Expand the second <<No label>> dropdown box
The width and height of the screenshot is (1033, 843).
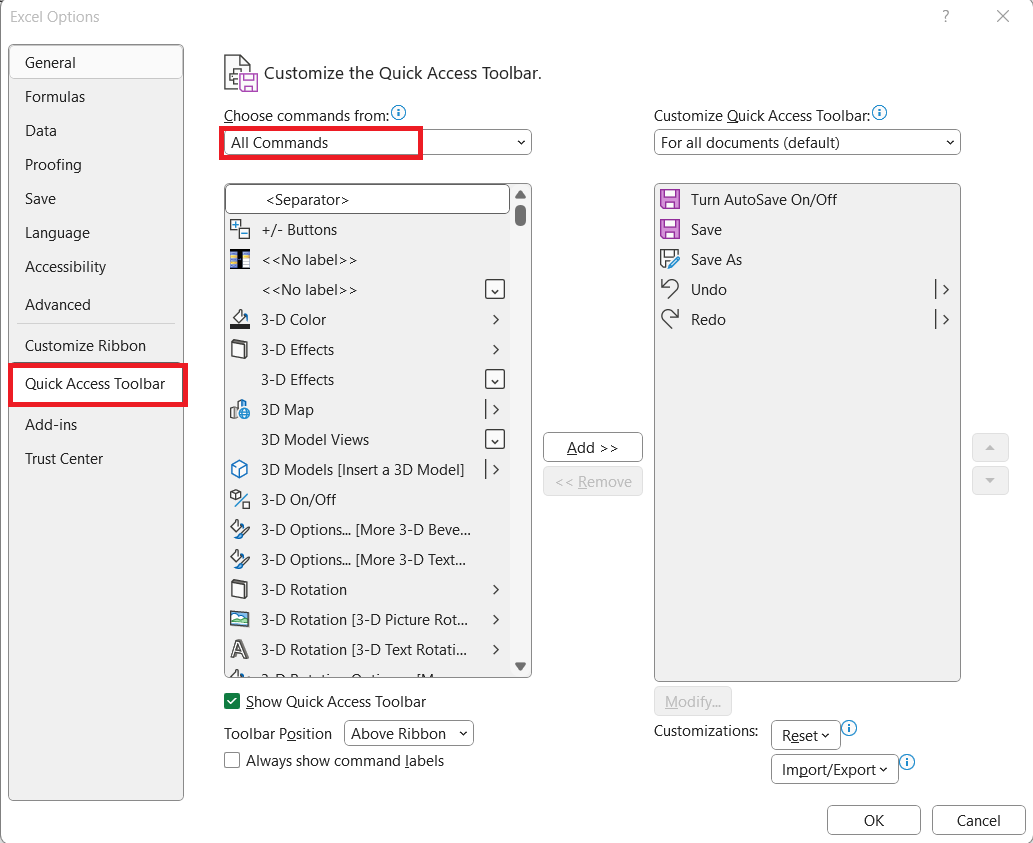pos(495,289)
